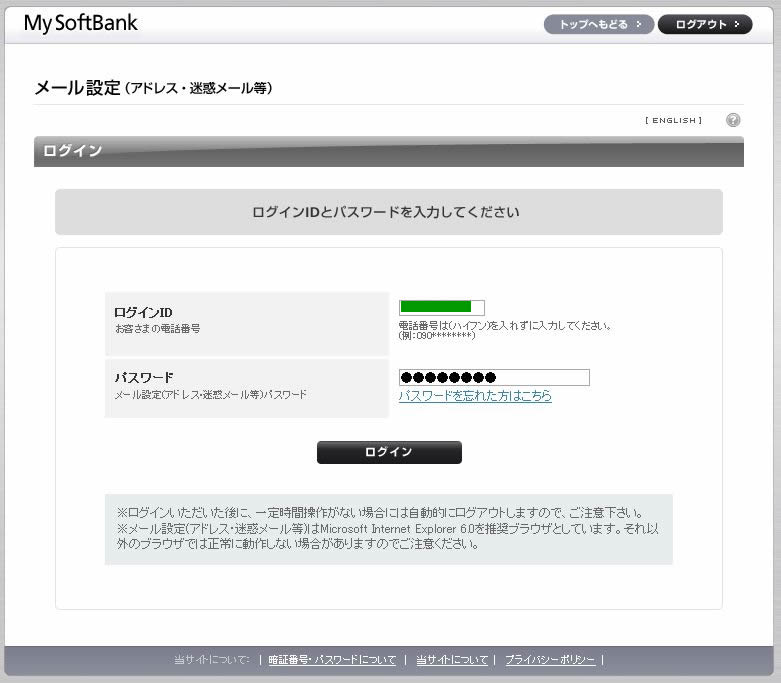Select the メール設定 page title text

click(x=153, y=88)
